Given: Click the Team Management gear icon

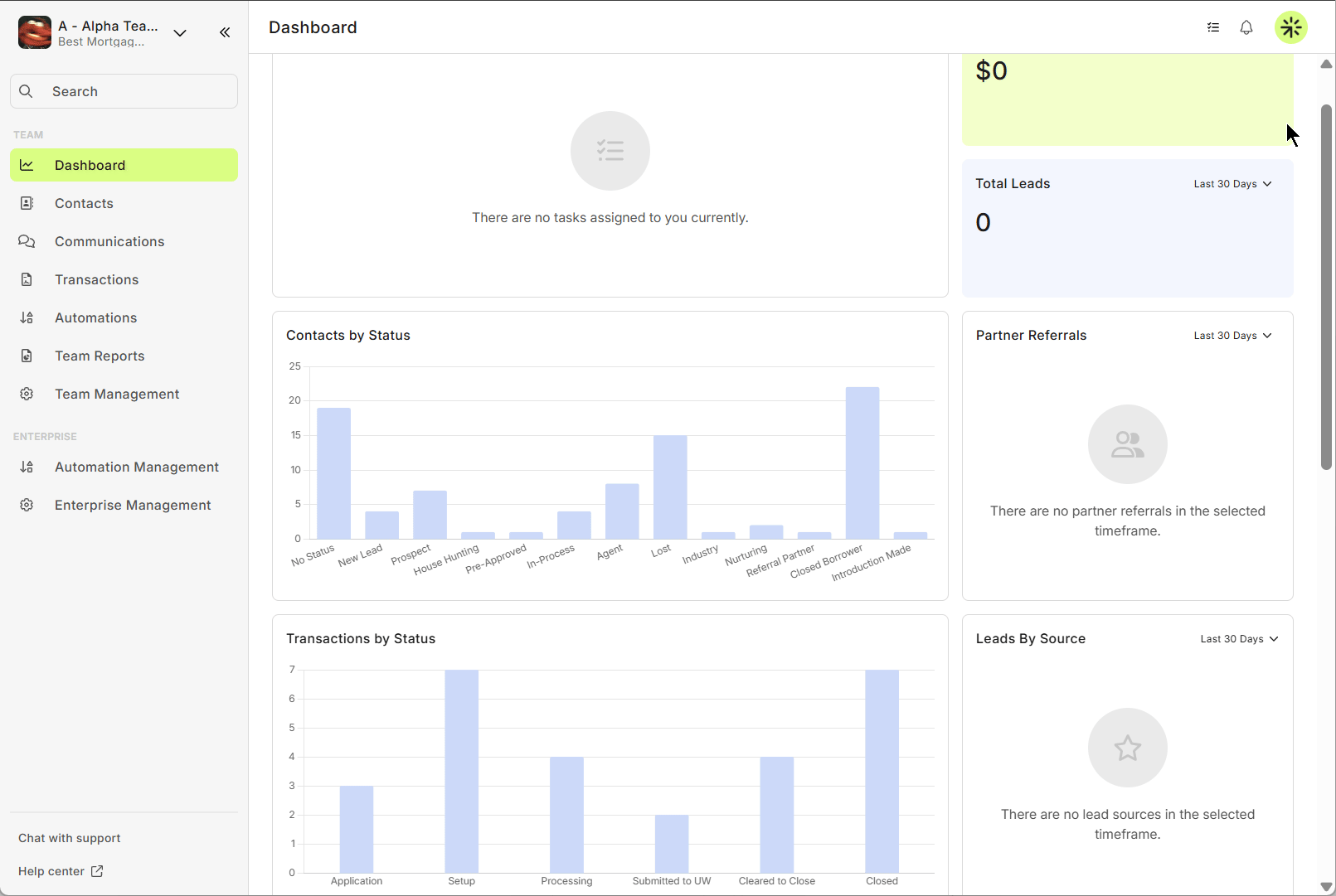Looking at the screenshot, I should tap(27, 394).
